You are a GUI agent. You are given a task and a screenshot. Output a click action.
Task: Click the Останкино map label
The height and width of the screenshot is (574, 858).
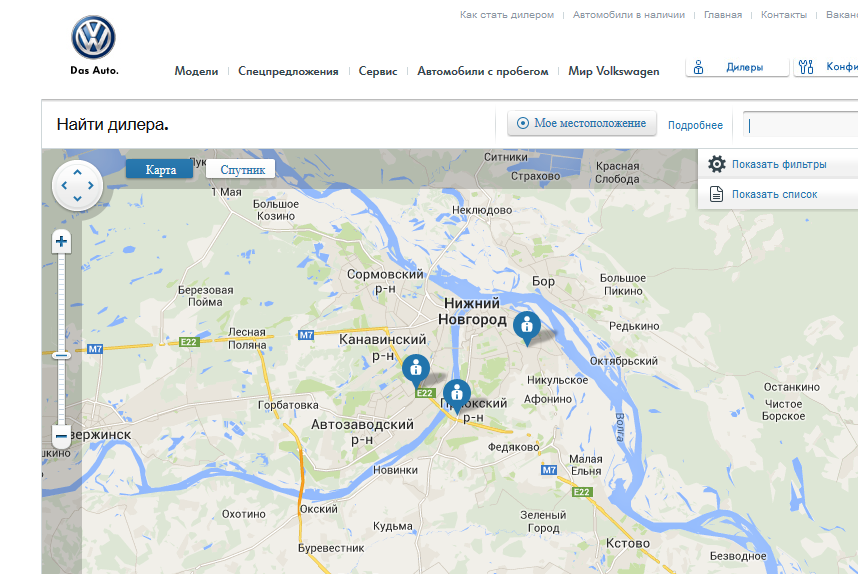click(791, 387)
